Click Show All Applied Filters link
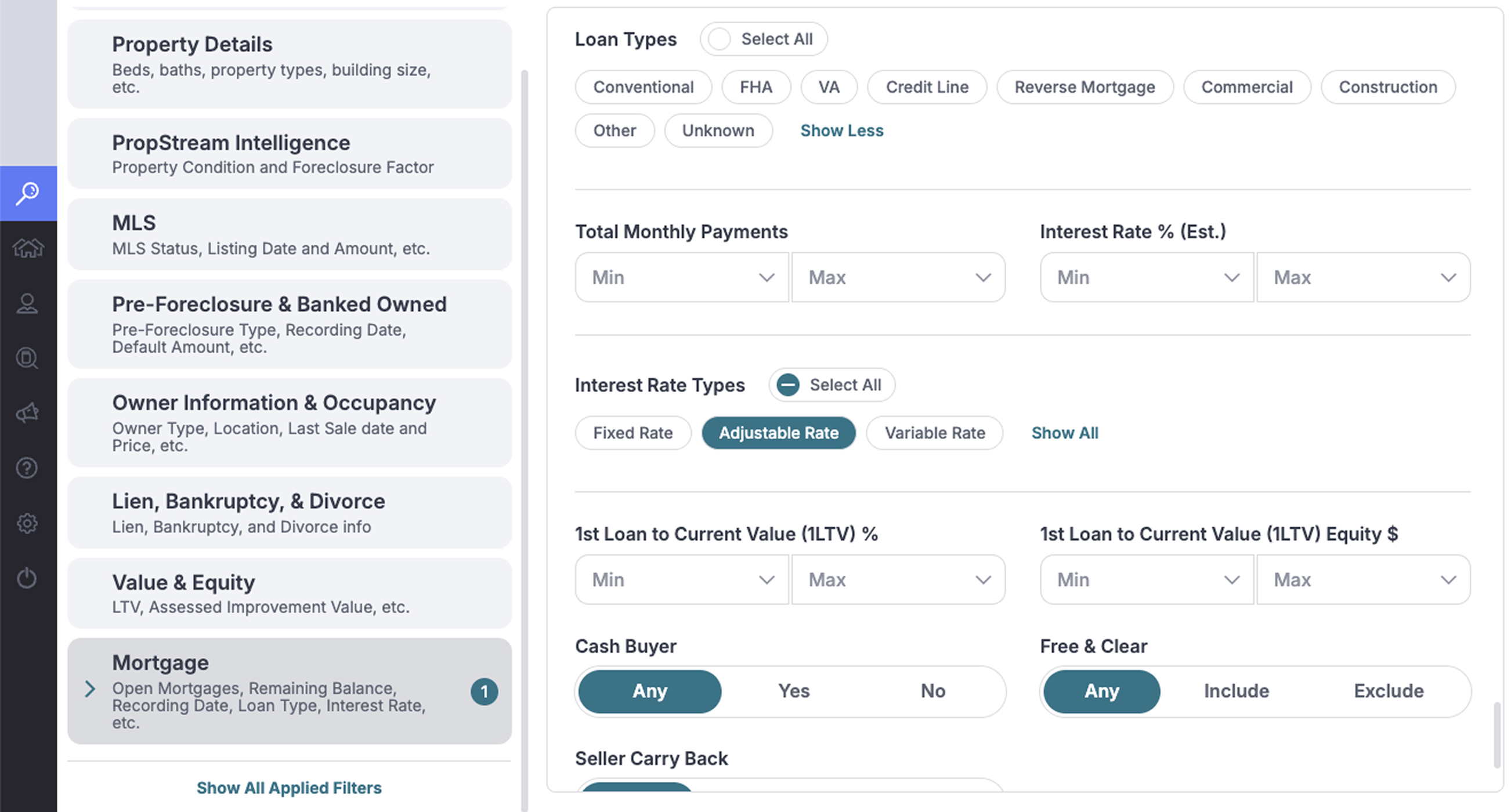 click(288, 788)
